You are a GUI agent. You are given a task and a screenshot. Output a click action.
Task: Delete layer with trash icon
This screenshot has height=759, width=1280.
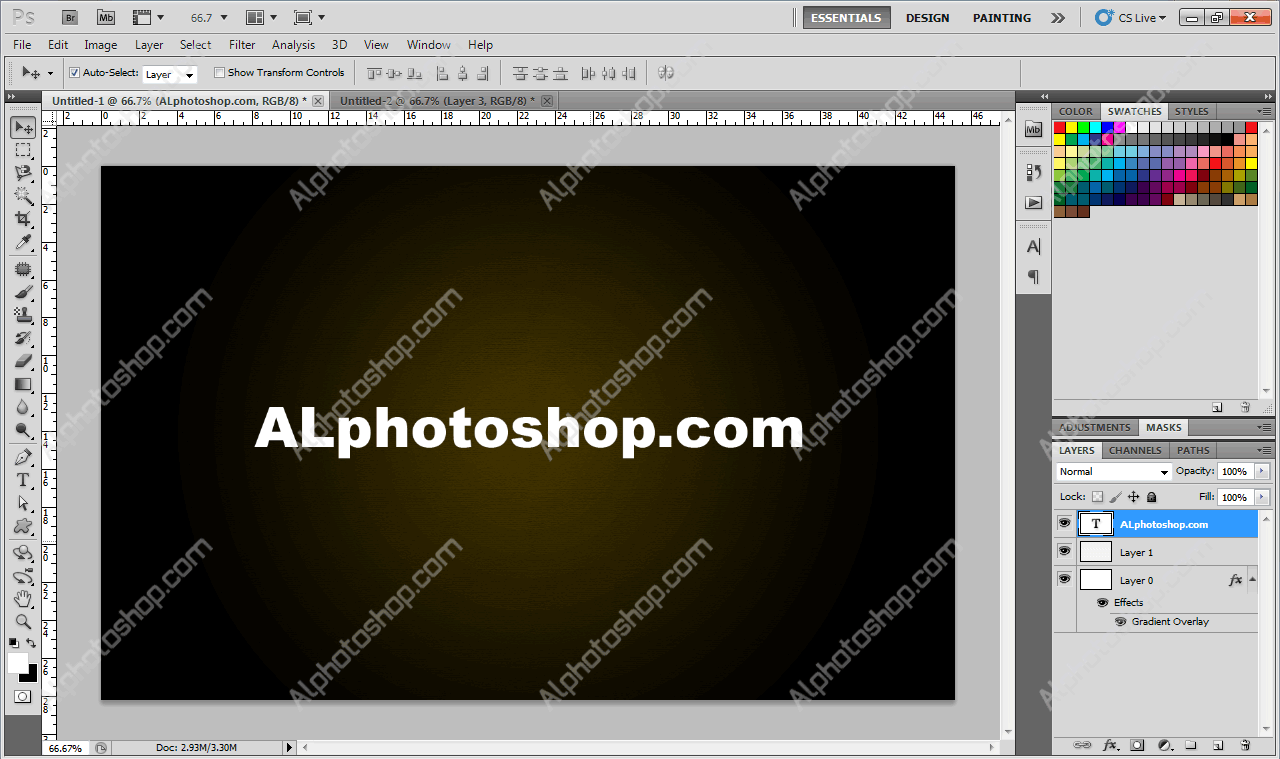click(x=1245, y=745)
